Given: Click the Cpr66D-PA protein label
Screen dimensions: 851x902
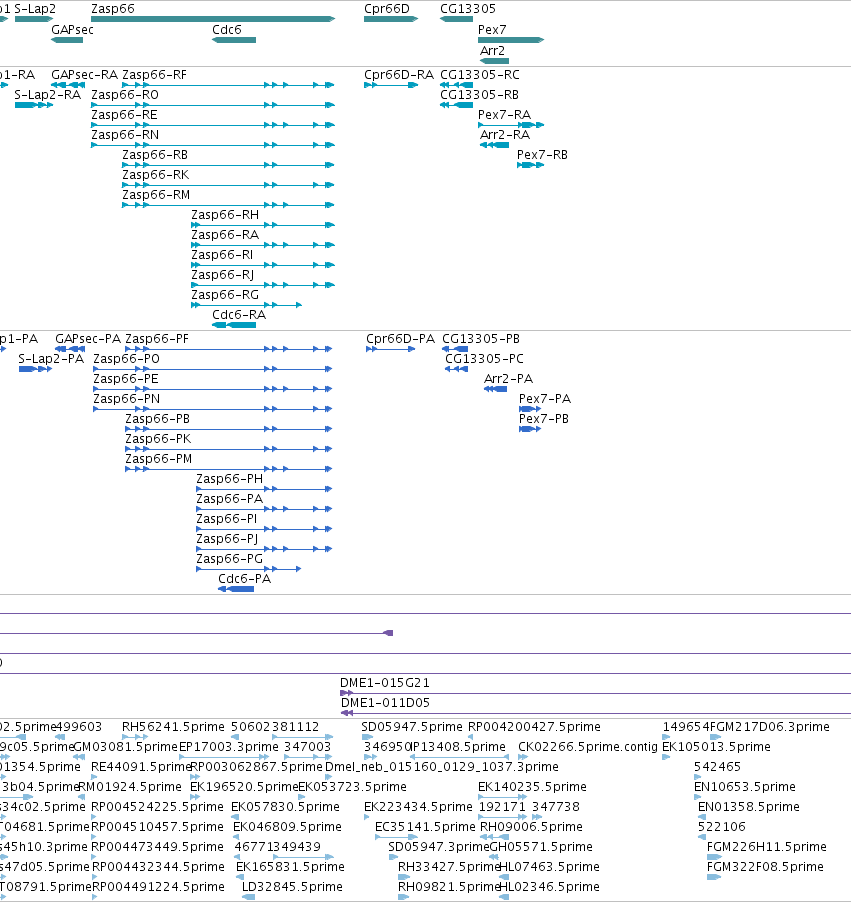Looking at the screenshot, I should pos(400,339).
